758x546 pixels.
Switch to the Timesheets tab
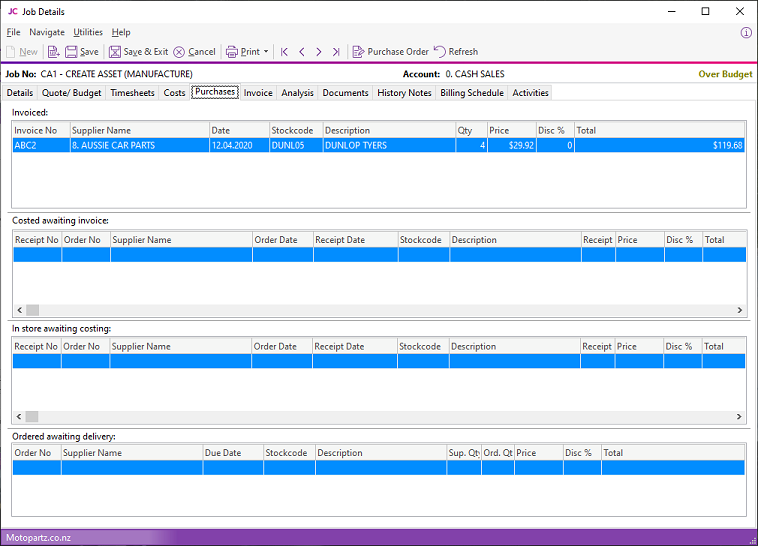(133, 93)
